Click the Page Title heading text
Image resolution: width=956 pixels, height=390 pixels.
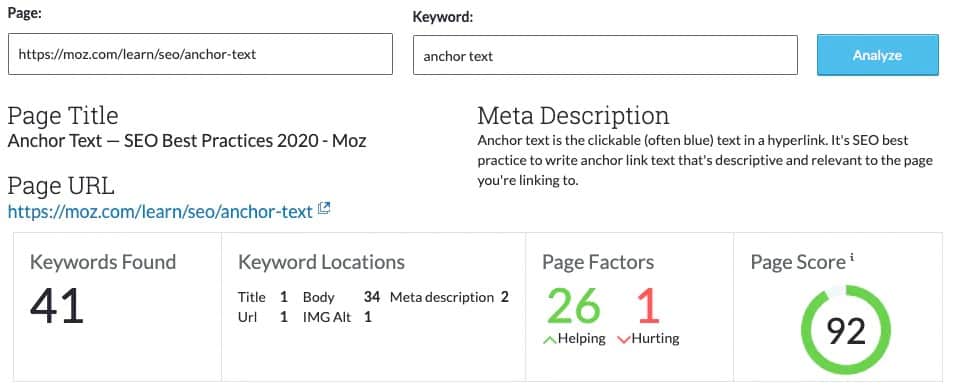click(63, 115)
